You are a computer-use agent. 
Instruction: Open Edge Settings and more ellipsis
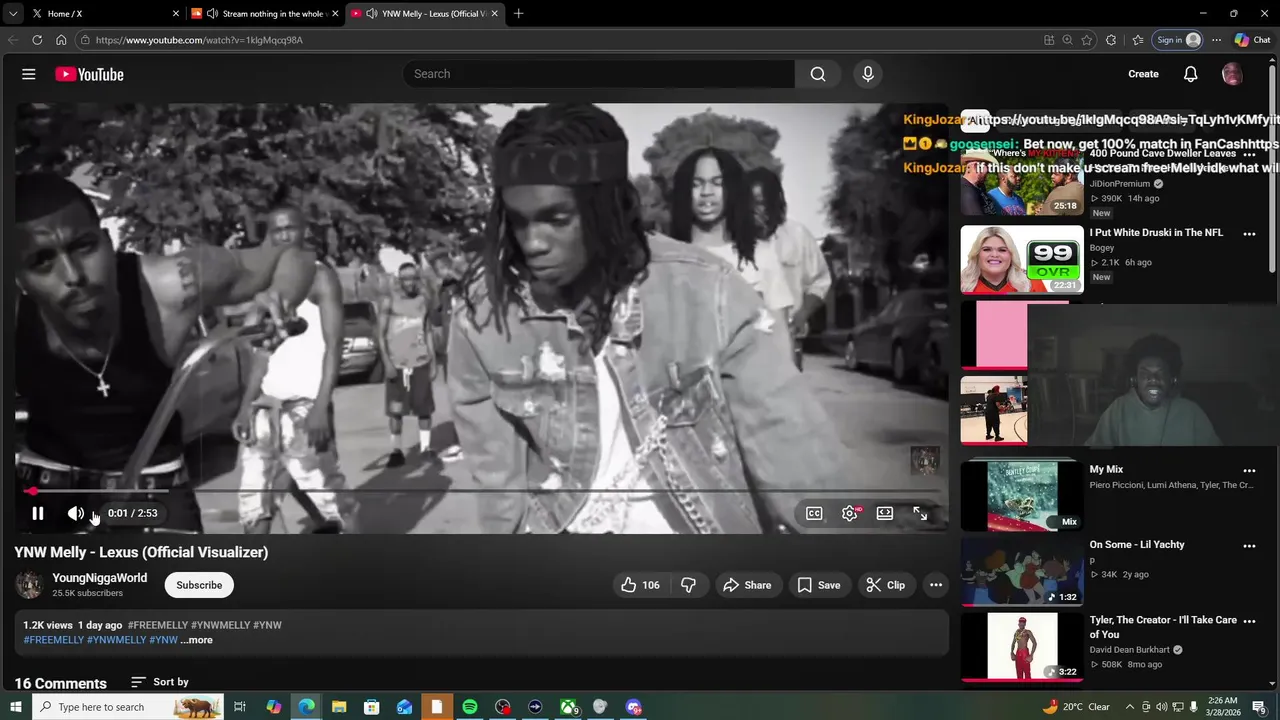pos(1216,40)
